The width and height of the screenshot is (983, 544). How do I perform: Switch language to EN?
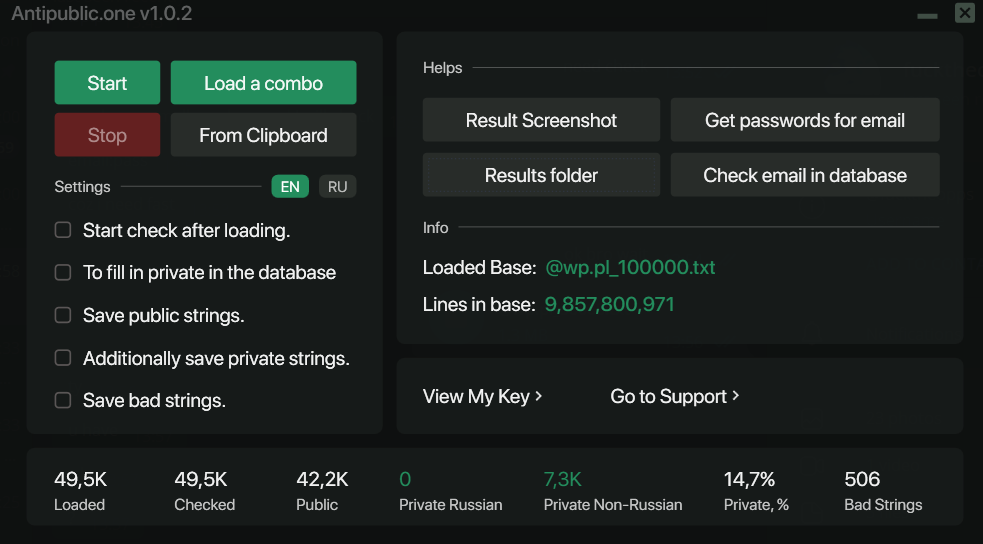290,187
